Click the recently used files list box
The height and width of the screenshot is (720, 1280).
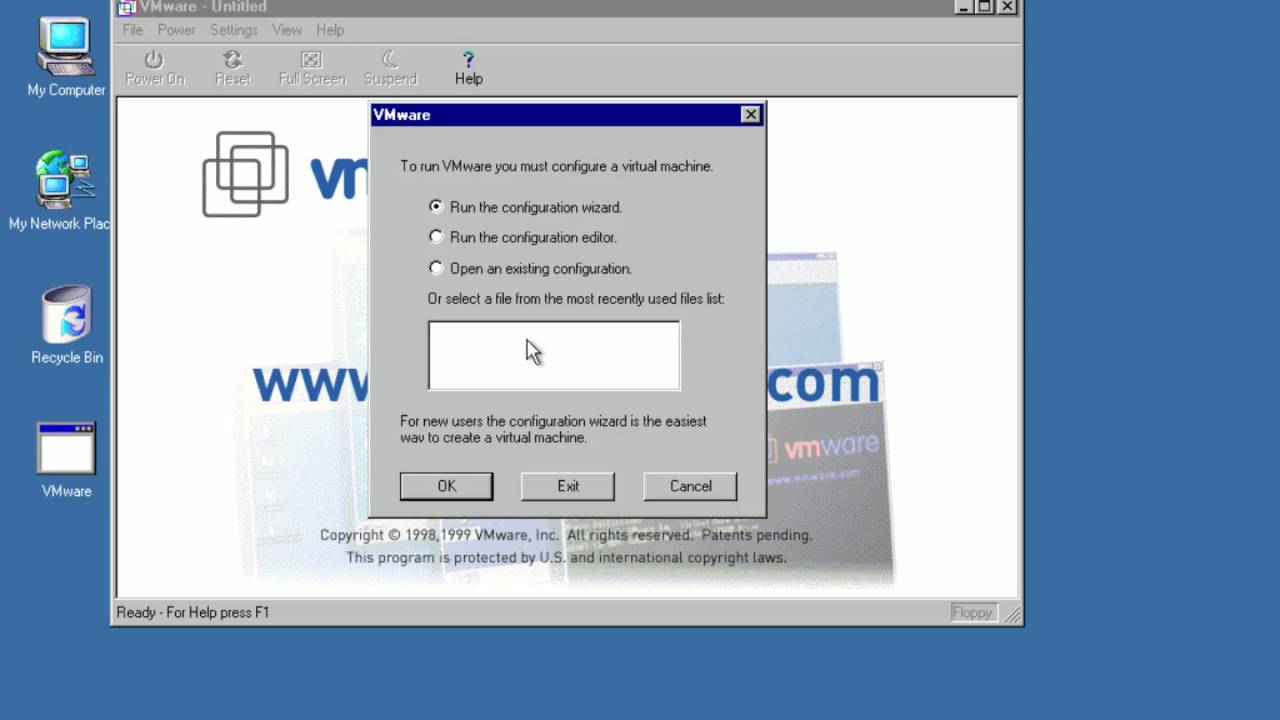click(x=554, y=355)
